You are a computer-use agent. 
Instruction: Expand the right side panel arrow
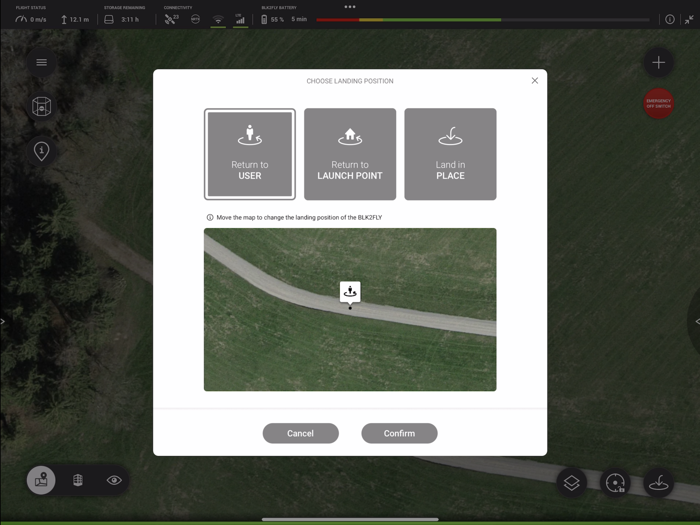pyautogui.click(x=697, y=321)
